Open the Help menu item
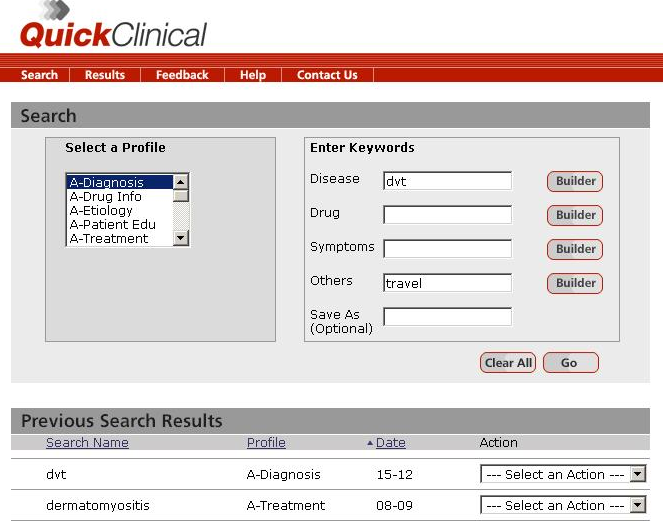 (253, 75)
